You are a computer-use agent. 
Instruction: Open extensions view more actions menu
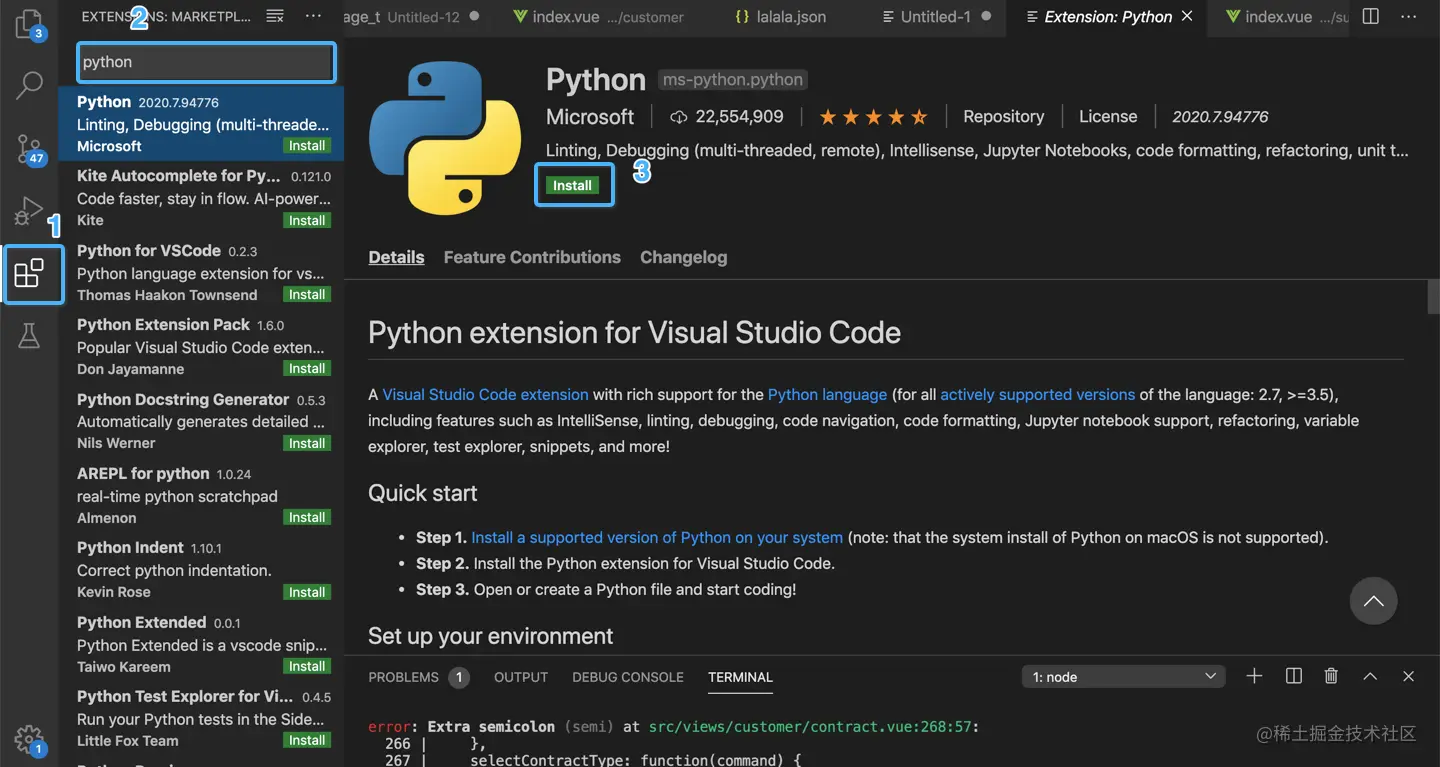tap(313, 17)
